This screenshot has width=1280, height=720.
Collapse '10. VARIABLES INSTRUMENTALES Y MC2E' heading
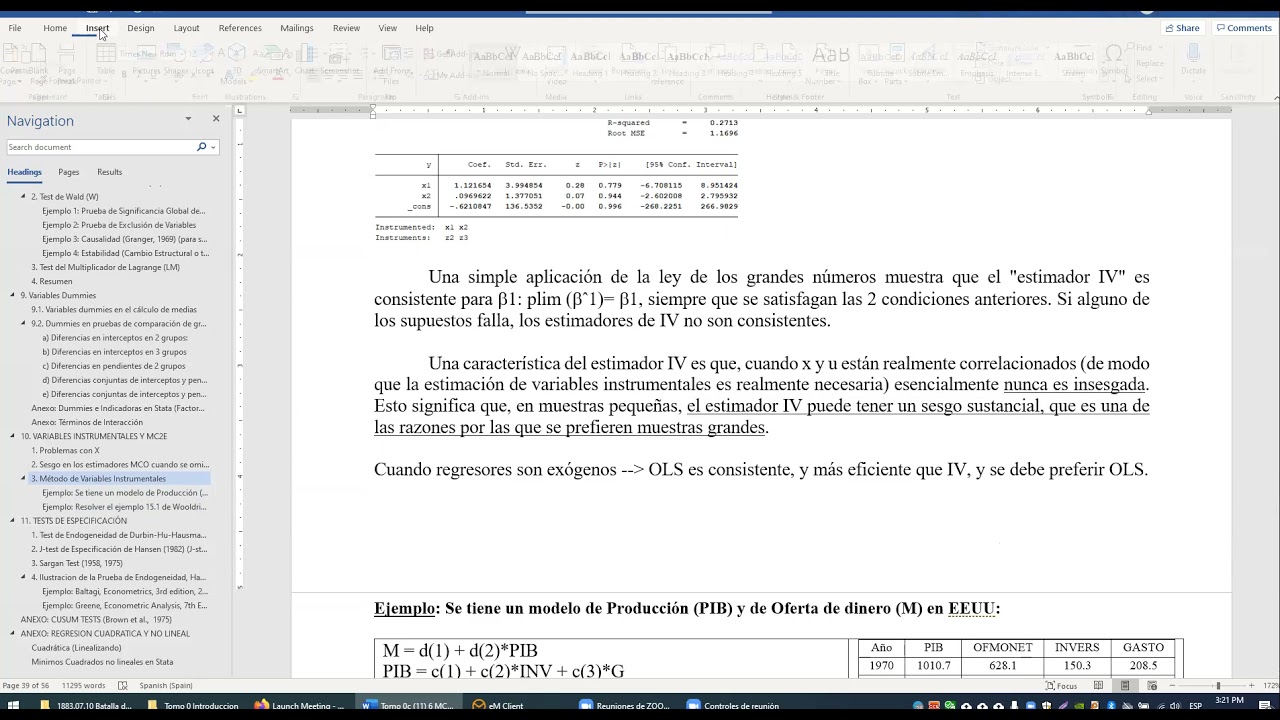tap(12, 436)
